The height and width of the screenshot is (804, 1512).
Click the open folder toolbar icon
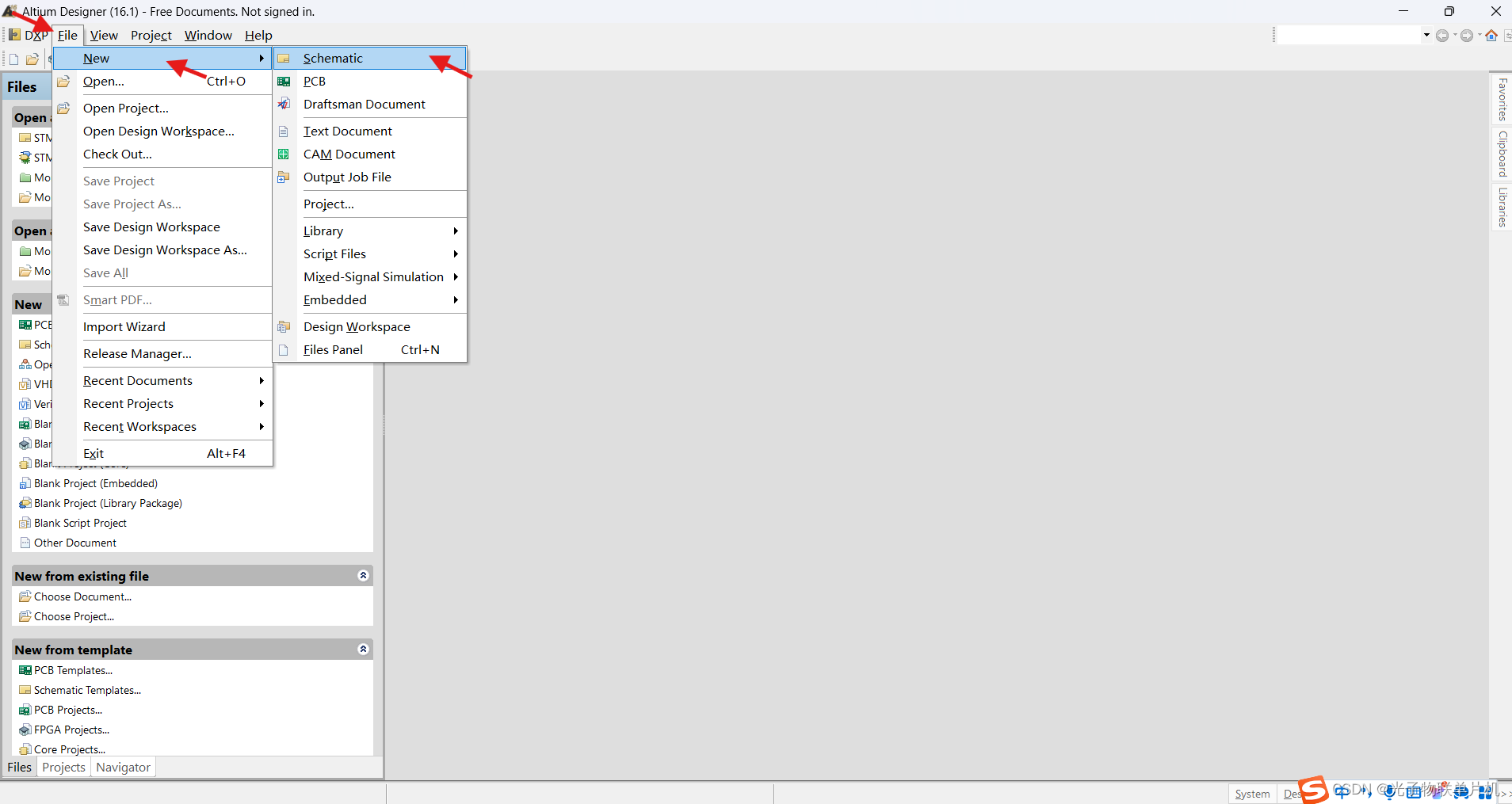point(32,59)
